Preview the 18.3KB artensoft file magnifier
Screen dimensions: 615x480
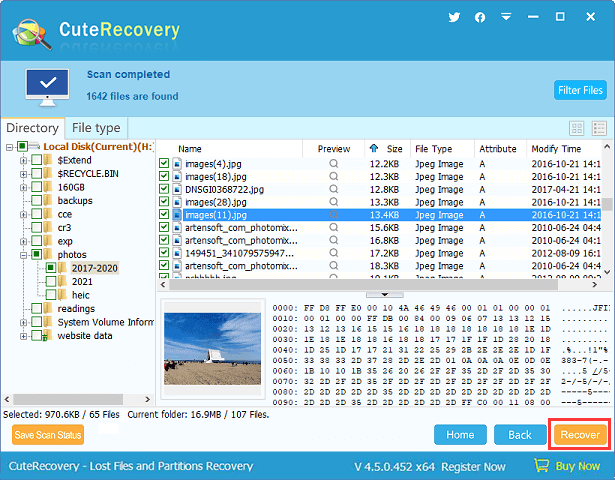click(333, 265)
